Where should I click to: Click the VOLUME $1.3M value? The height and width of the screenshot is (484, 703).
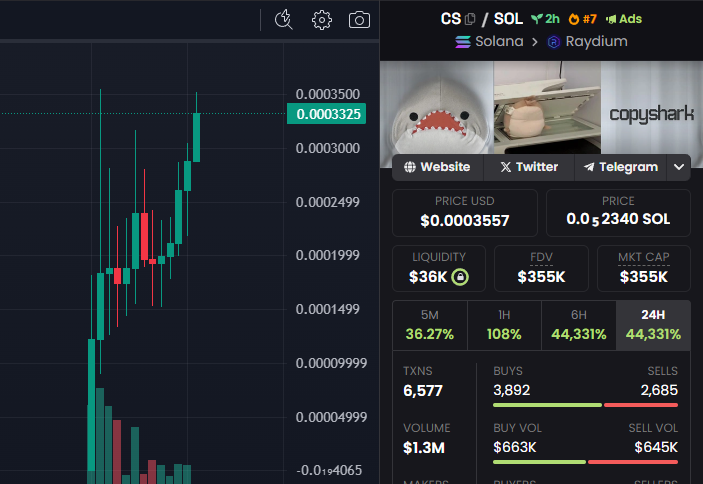click(x=424, y=448)
